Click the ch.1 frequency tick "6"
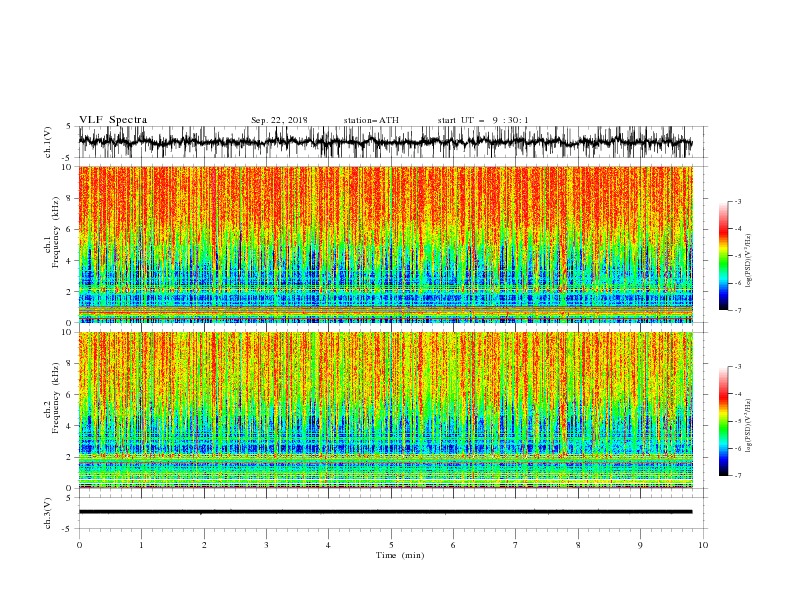This screenshot has width=792, height=612. (69, 229)
